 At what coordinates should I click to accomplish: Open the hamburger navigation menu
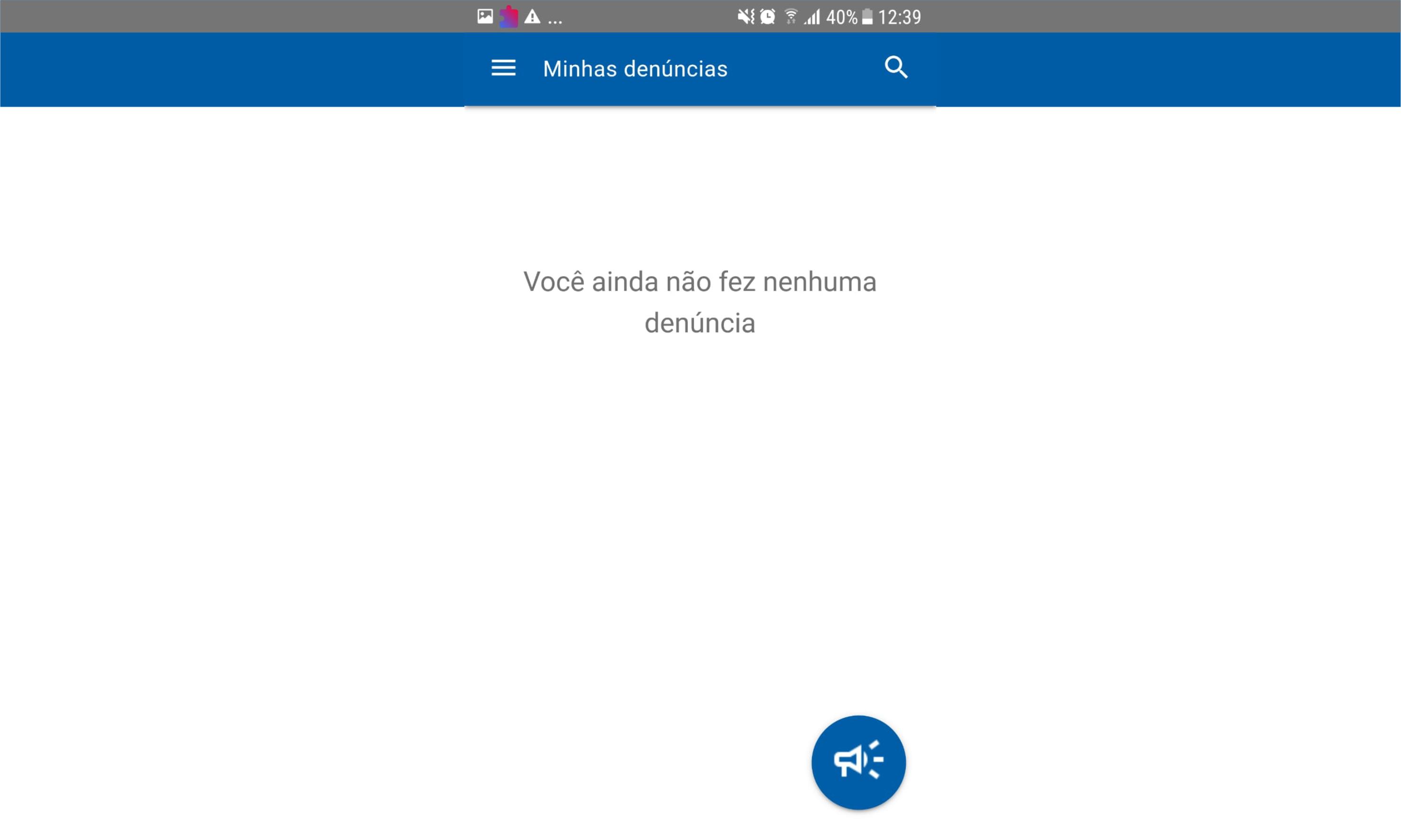point(503,68)
